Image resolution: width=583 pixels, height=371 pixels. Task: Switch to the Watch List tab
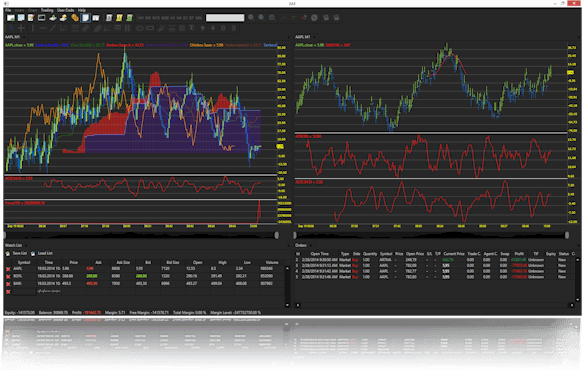coord(13,245)
